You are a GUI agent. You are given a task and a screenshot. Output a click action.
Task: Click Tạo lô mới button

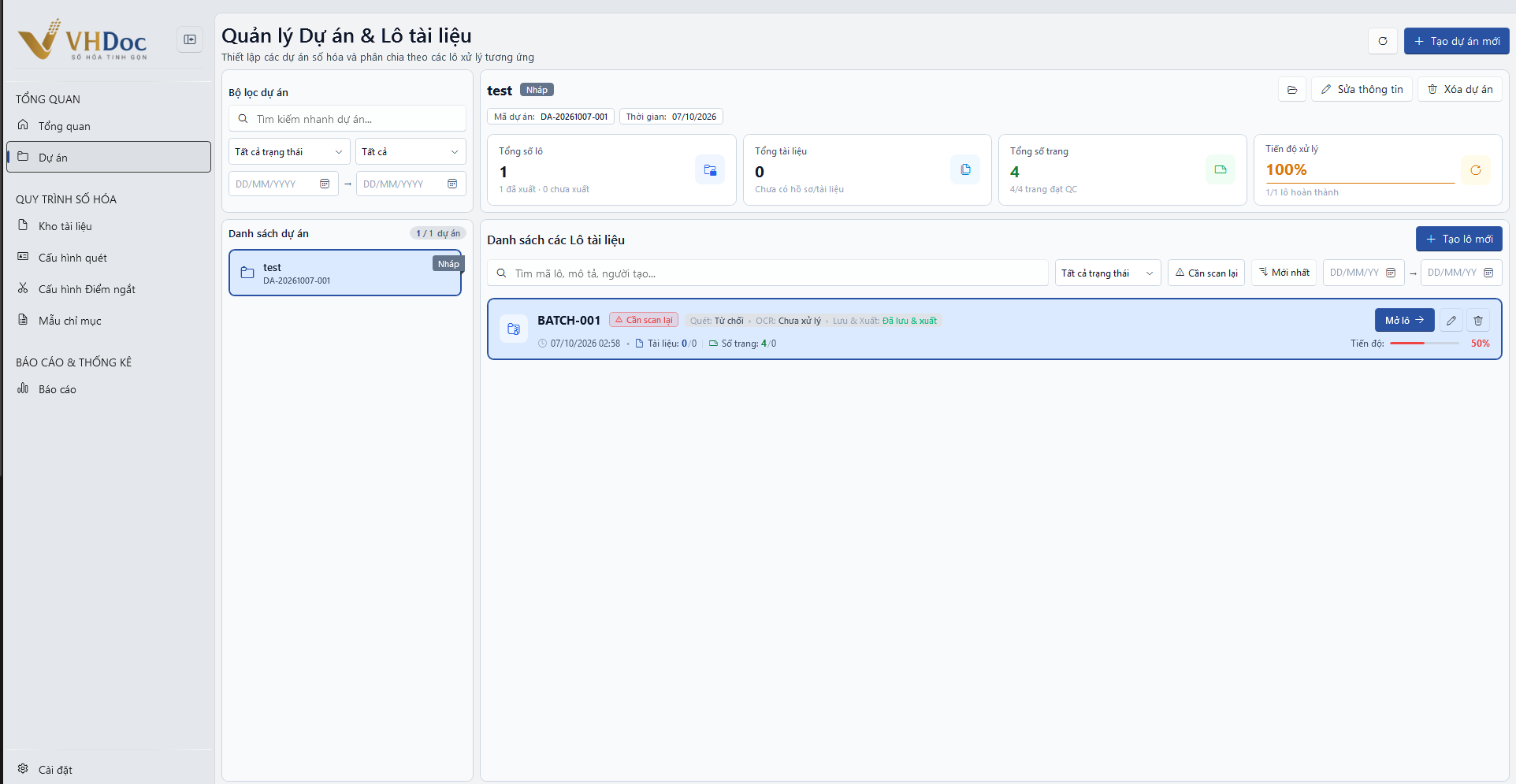click(1459, 239)
